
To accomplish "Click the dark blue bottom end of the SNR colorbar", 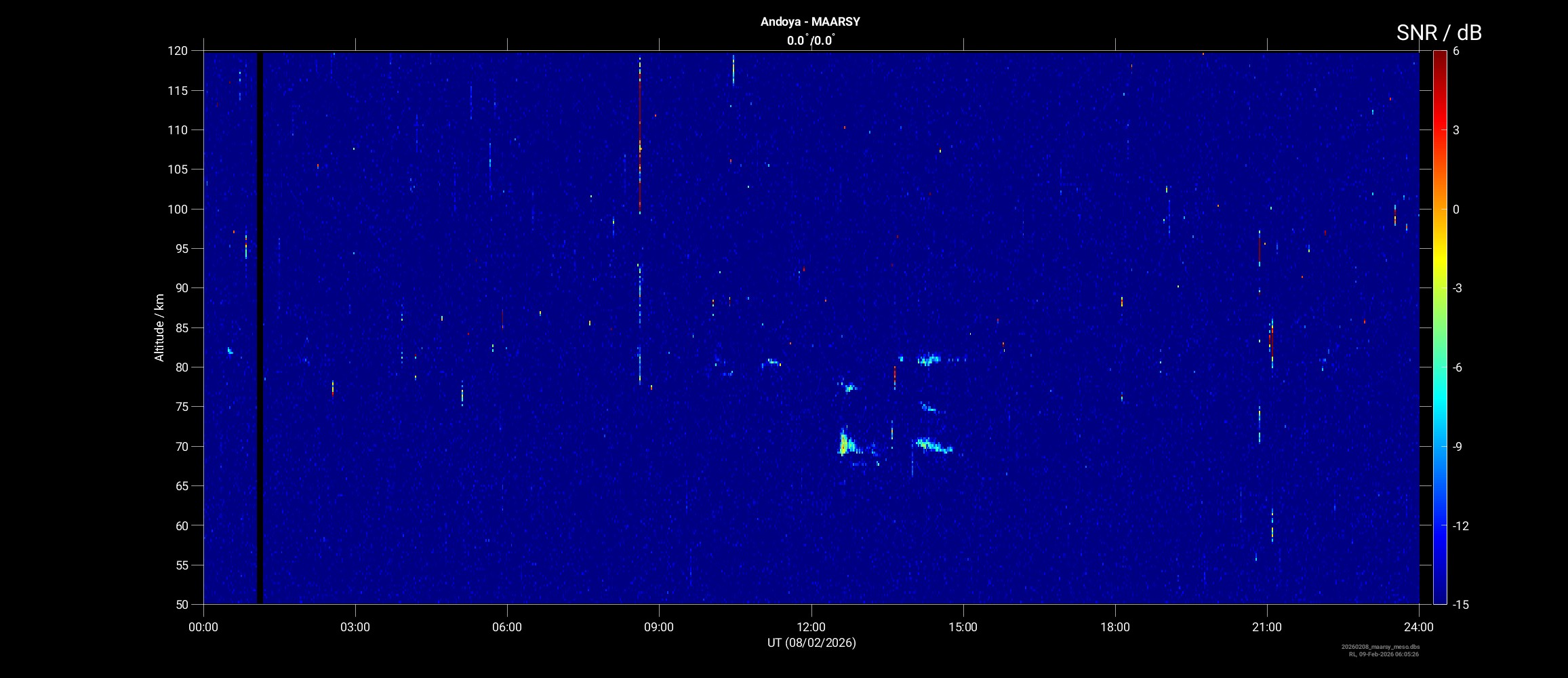I will pos(1439,599).
